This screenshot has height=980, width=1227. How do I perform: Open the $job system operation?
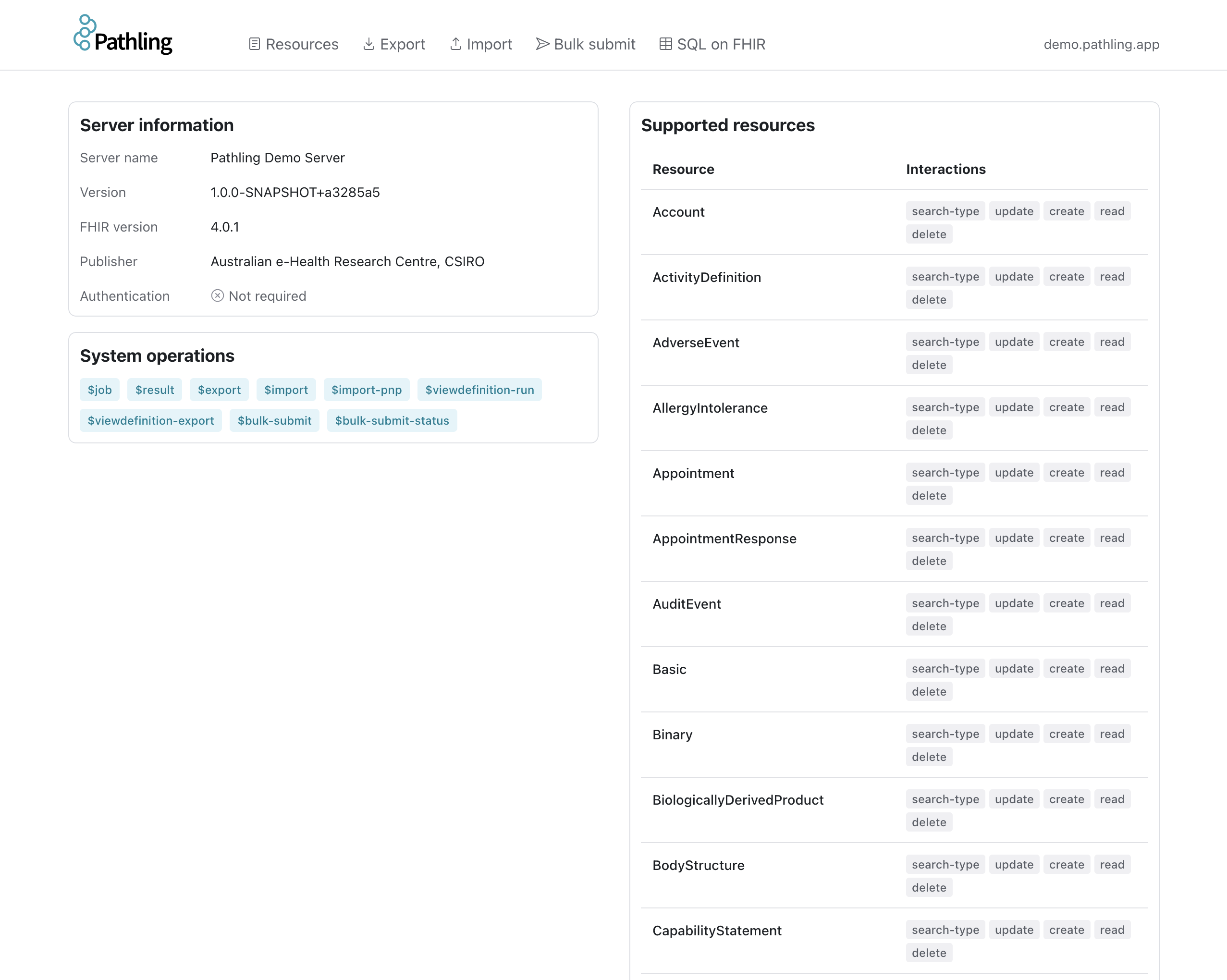(99, 390)
